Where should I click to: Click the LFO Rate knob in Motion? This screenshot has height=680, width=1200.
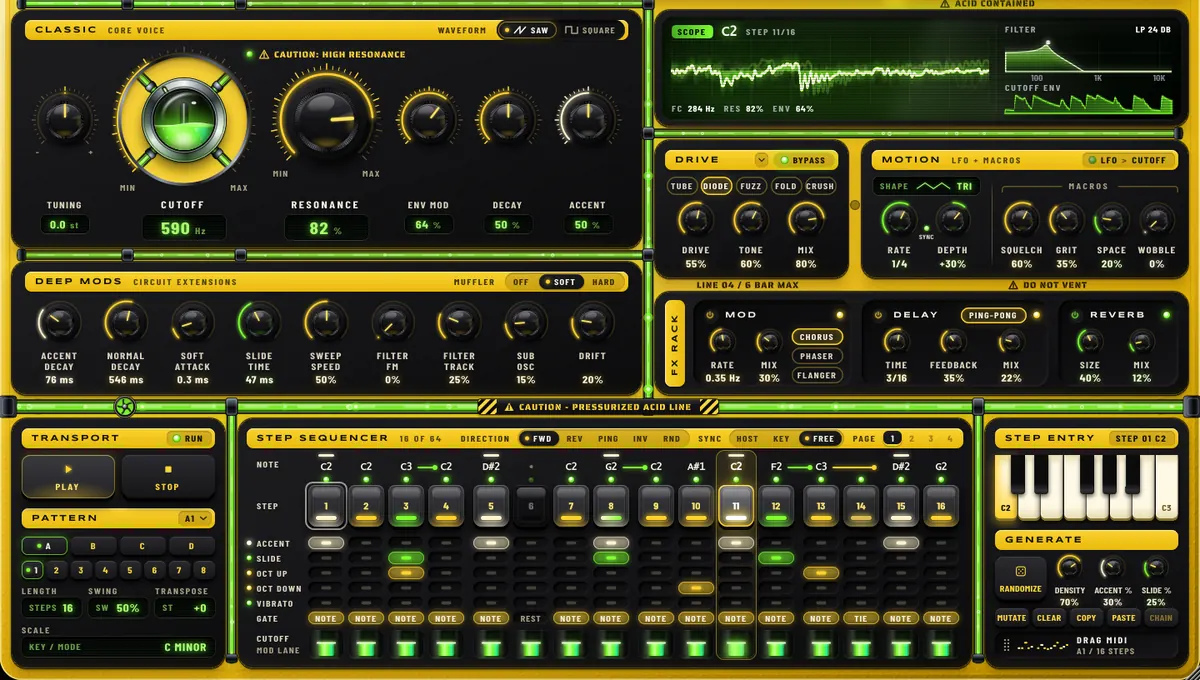898,218
